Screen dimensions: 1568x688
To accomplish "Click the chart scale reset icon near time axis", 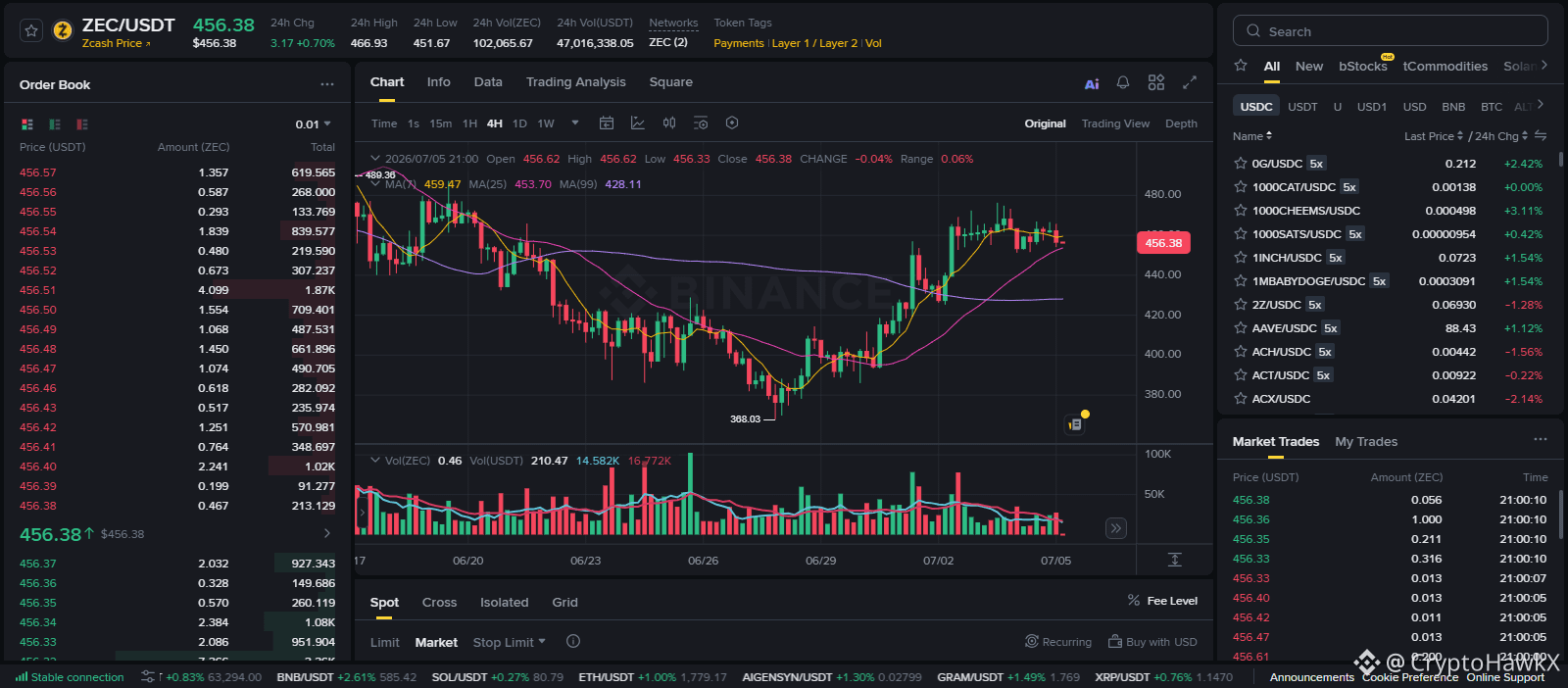I will tap(1175, 560).
